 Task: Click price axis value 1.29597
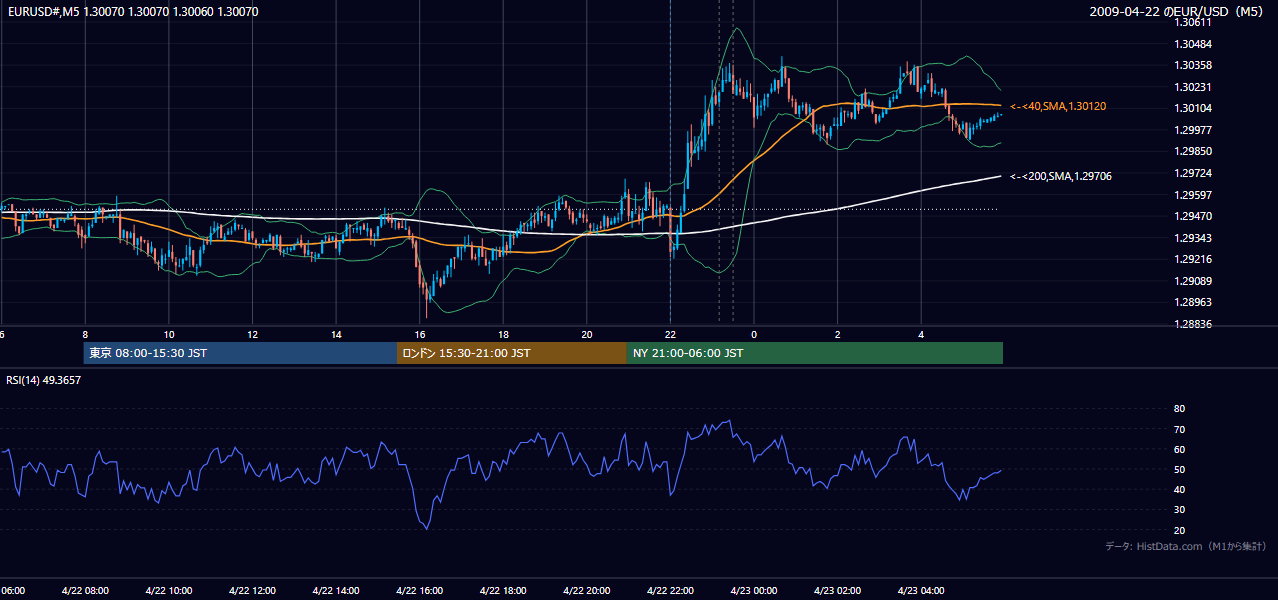point(1193,195)
